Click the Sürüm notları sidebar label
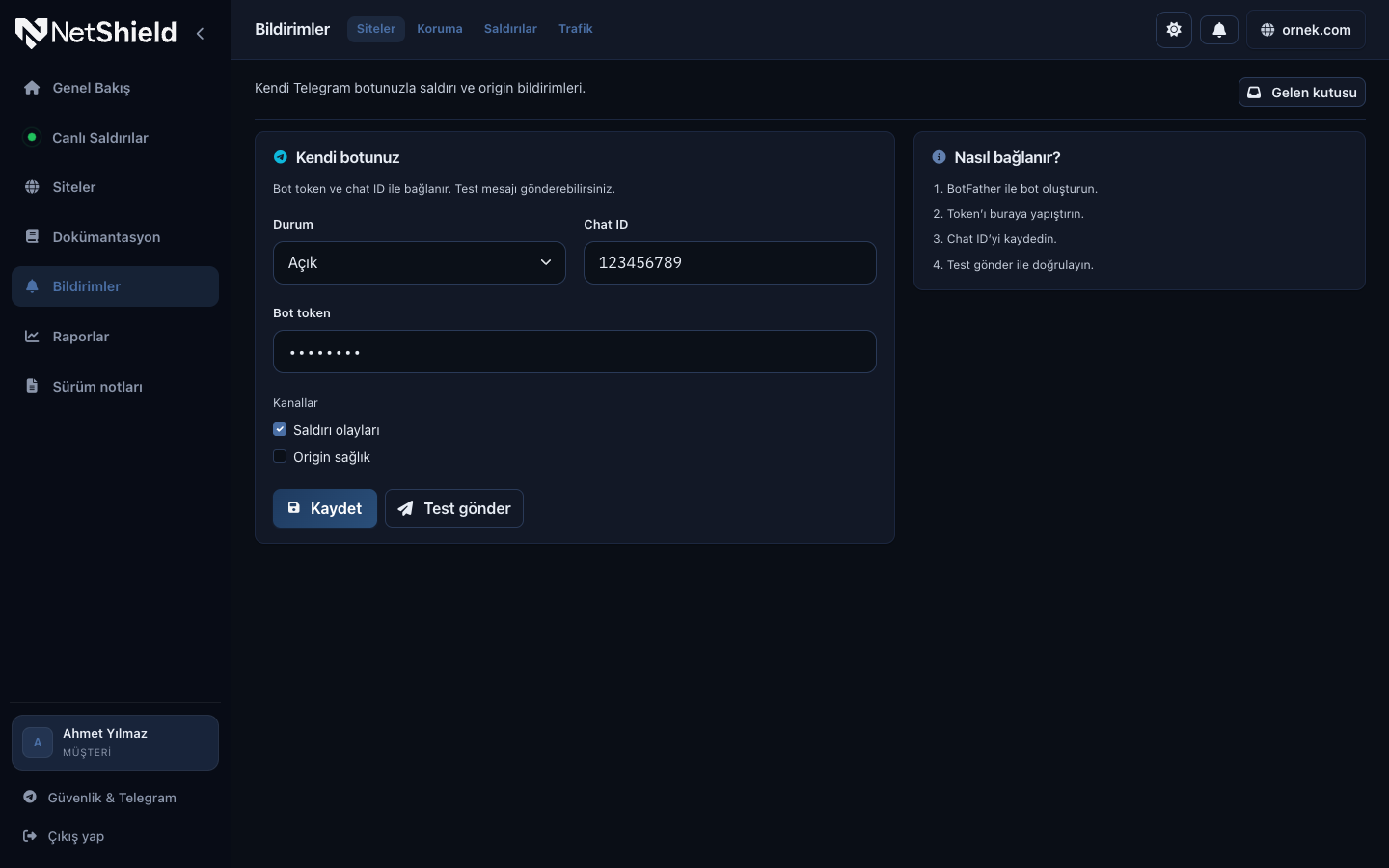This screenshot has width=1389, height=868. (x=97, y=387)
